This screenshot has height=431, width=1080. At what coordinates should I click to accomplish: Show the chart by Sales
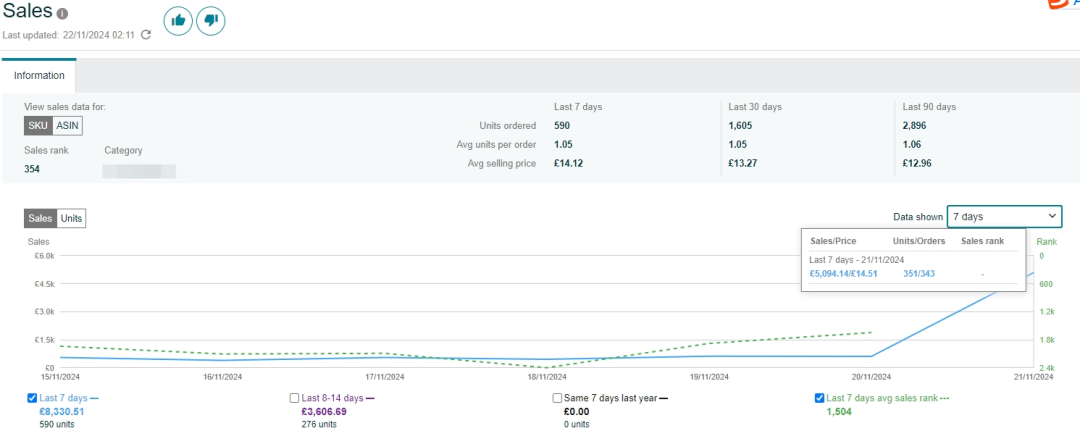[40, 218]
